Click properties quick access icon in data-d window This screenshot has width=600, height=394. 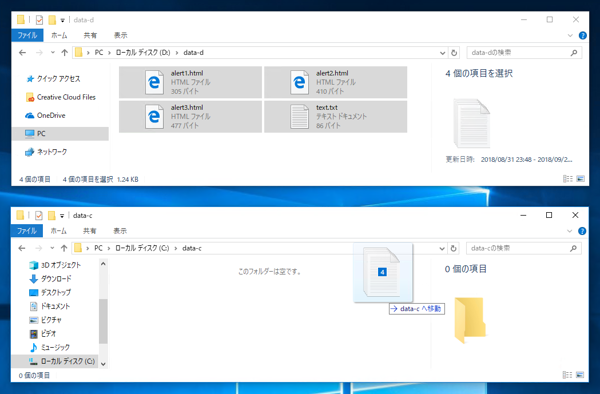click(x=39, y=20)
